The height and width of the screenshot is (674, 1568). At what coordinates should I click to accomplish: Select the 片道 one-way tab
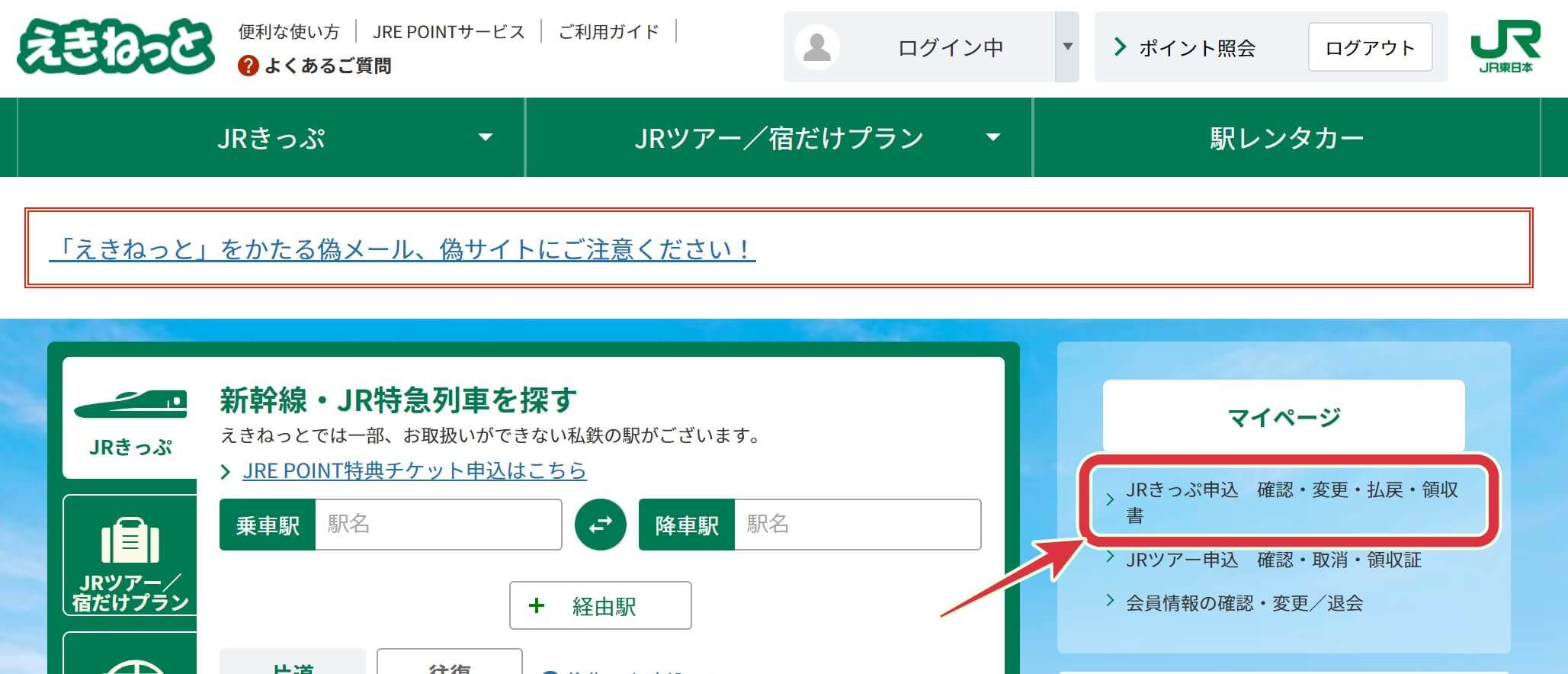[293, 662]
